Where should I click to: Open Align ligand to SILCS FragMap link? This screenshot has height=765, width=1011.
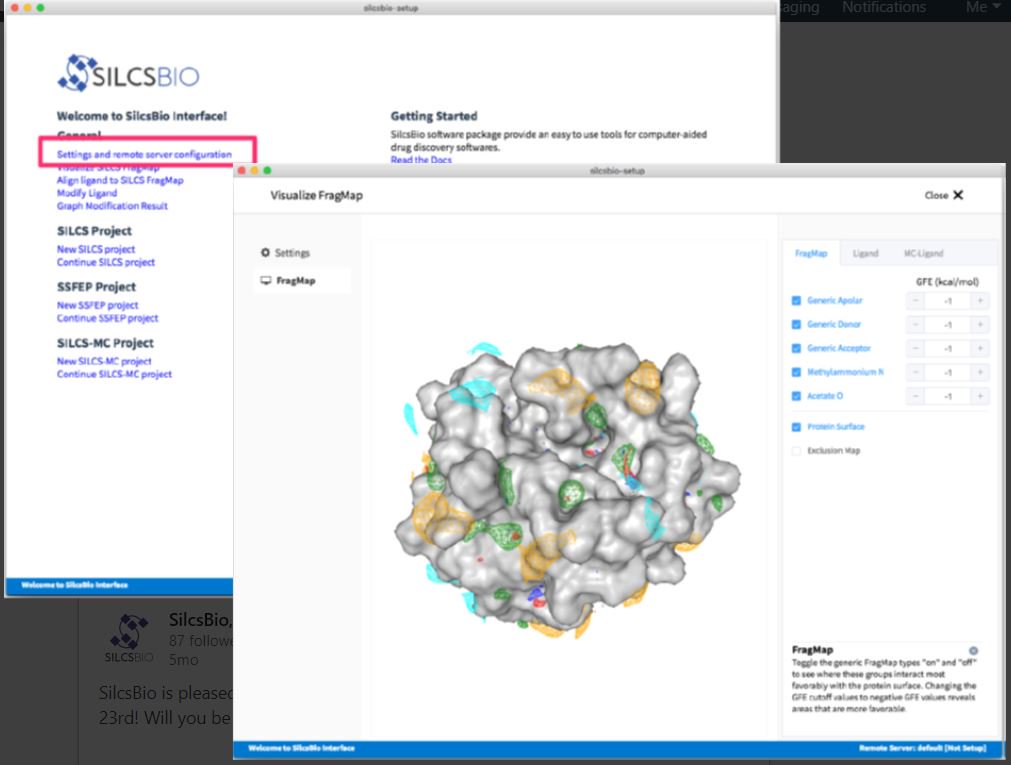click(120, 181)
